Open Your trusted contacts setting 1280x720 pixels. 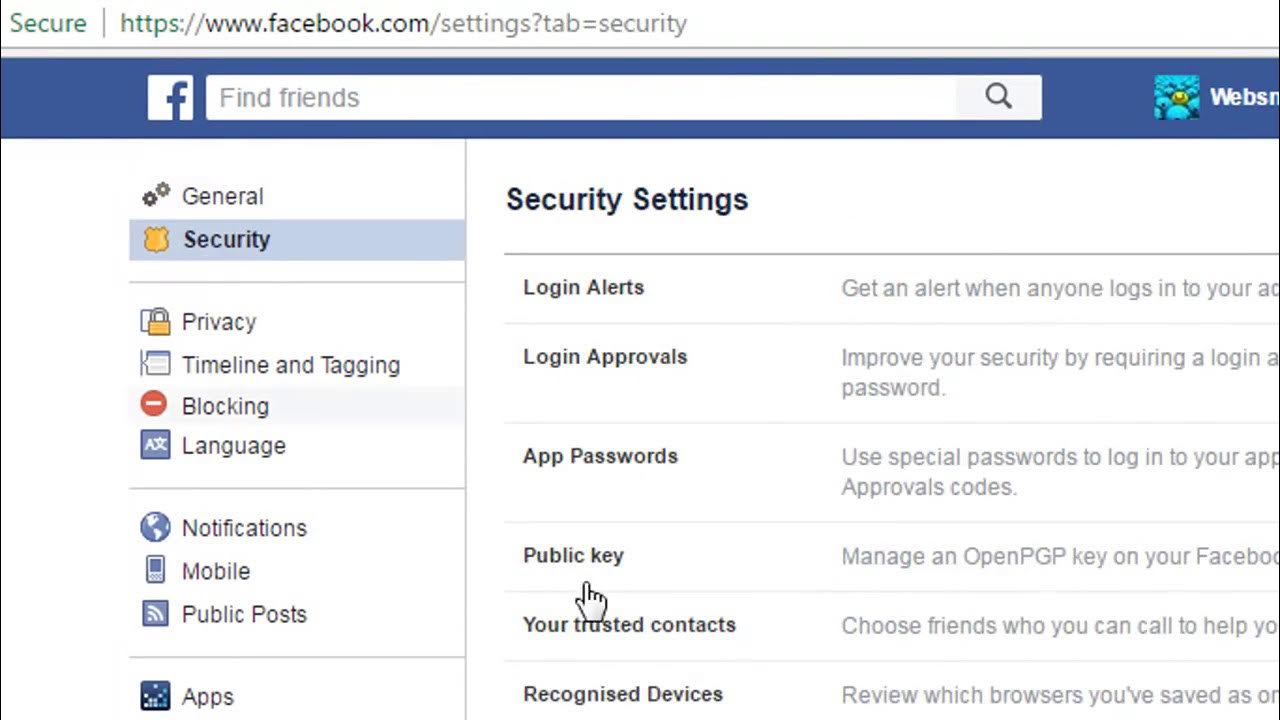tap(629, 625)
